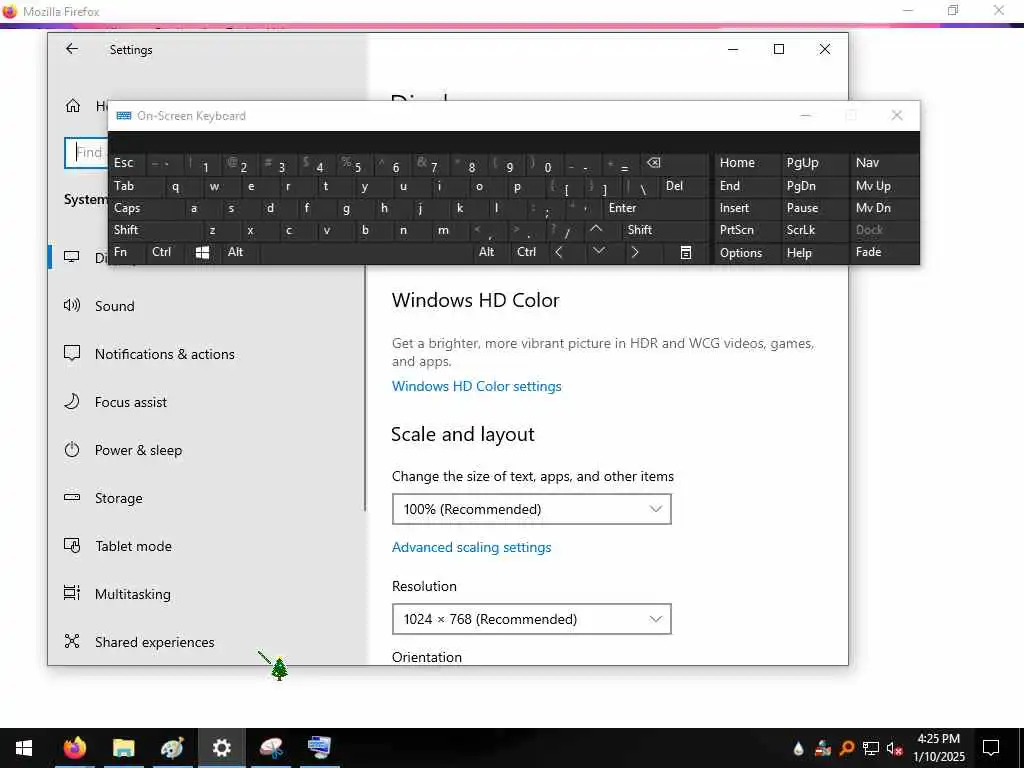Click the Power & sleep power icon

point(72,449)
